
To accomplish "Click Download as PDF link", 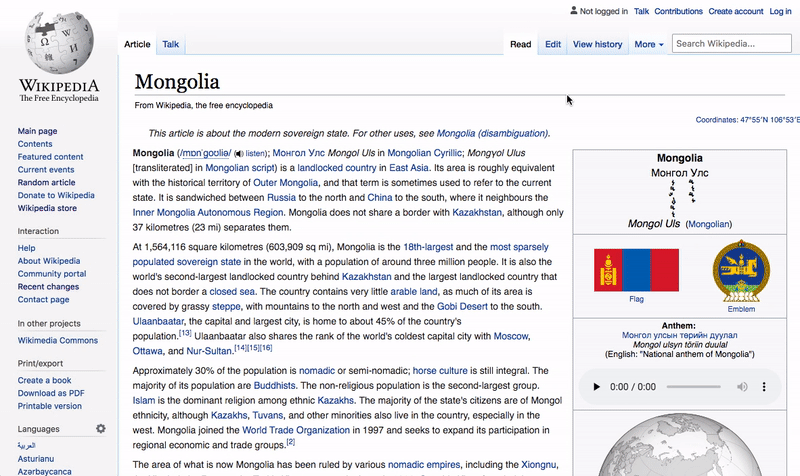I will (x=51, y=393).
